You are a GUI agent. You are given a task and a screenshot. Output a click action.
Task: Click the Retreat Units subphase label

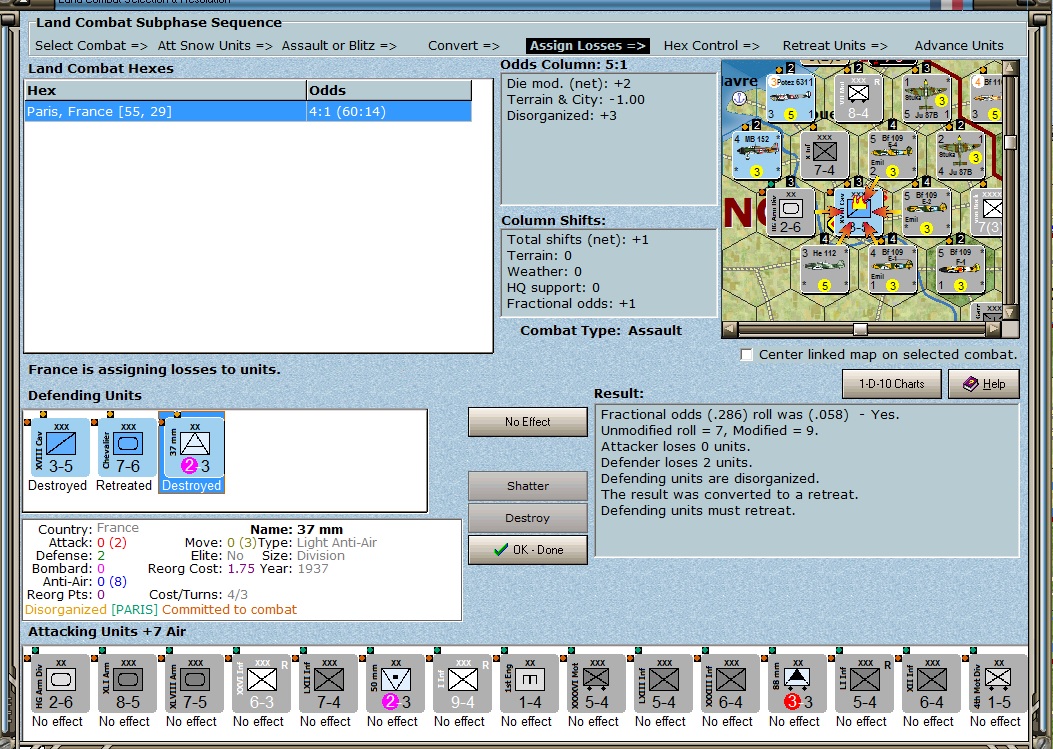tap(835, 46)
